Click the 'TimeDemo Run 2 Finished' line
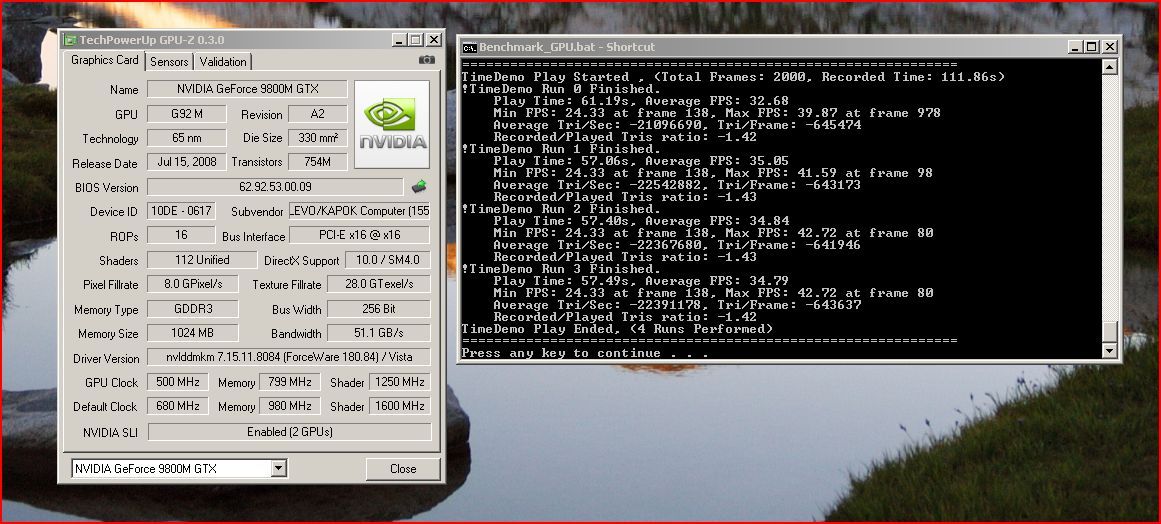 561,209
